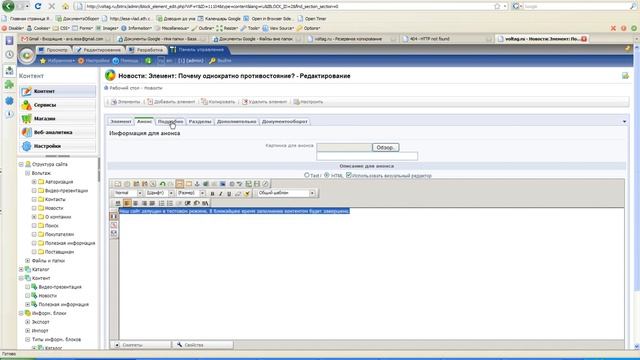Click Добавить элемент toolbar button
This screenshot has width=640, height=360.
171,102
